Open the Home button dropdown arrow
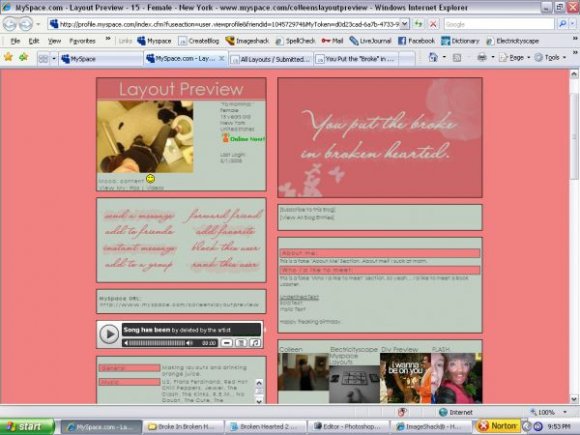Image resolution: width=580 pixels, height=435 pixels. pos(444,57)
